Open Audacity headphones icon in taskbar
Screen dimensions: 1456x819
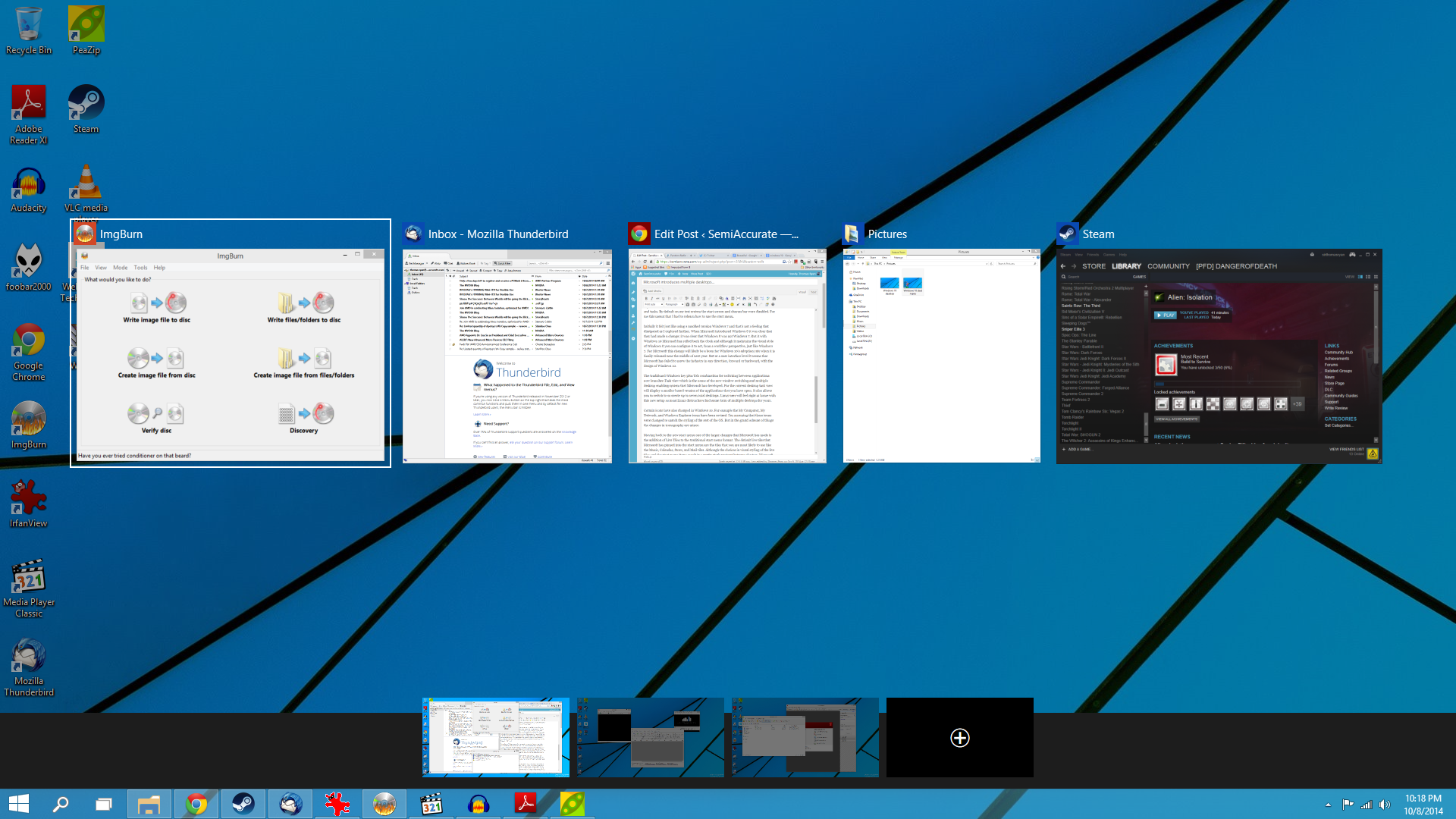(479, 804)
